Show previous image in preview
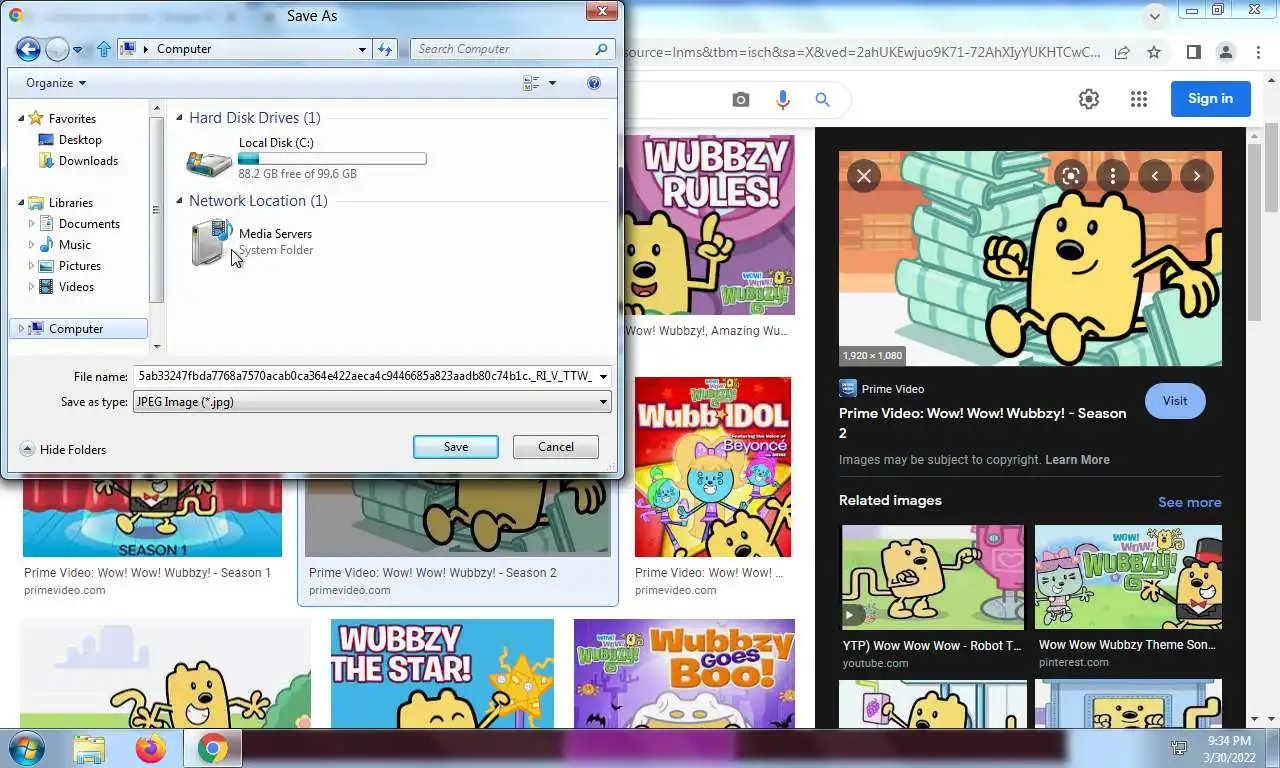Image resolution: width=1280 pixels, height=768 pixels. pos(1155,176)
